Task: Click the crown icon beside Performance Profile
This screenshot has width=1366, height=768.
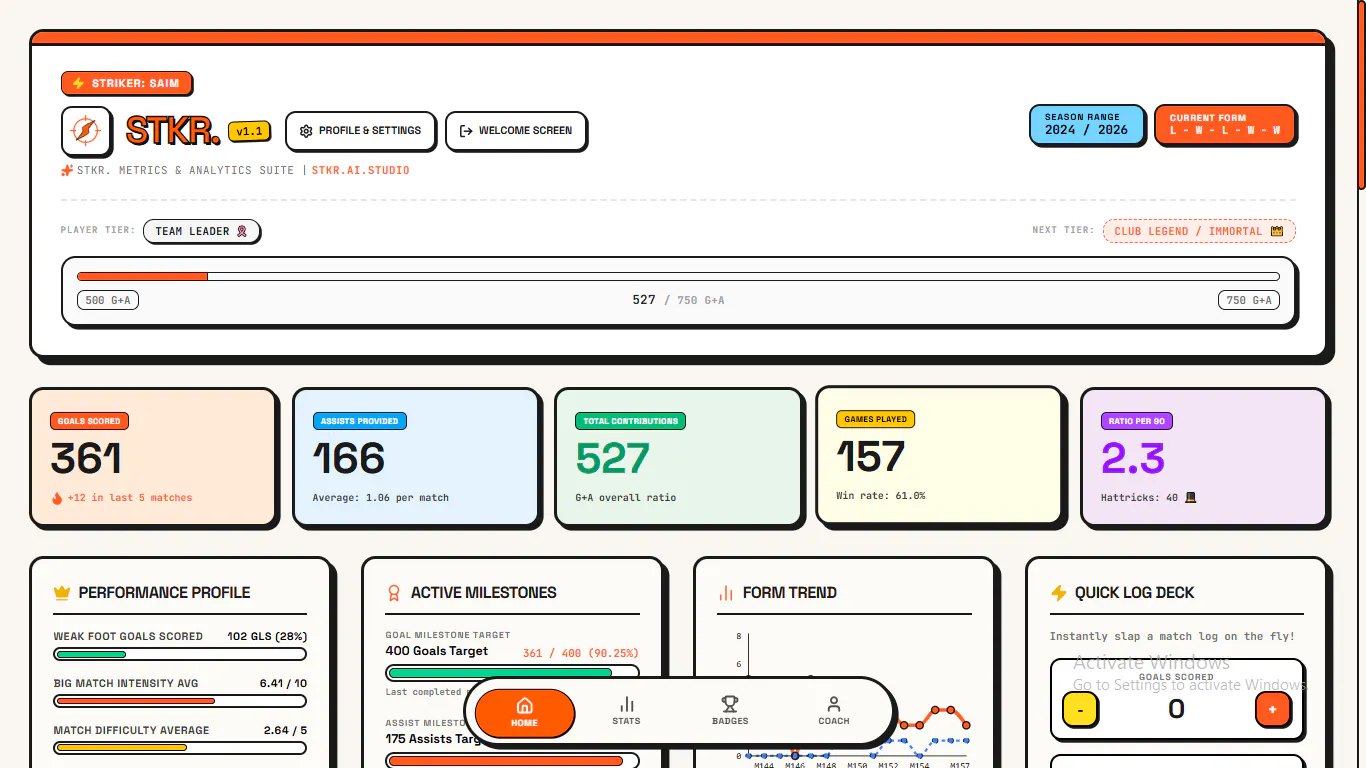Action: (62, 593)
